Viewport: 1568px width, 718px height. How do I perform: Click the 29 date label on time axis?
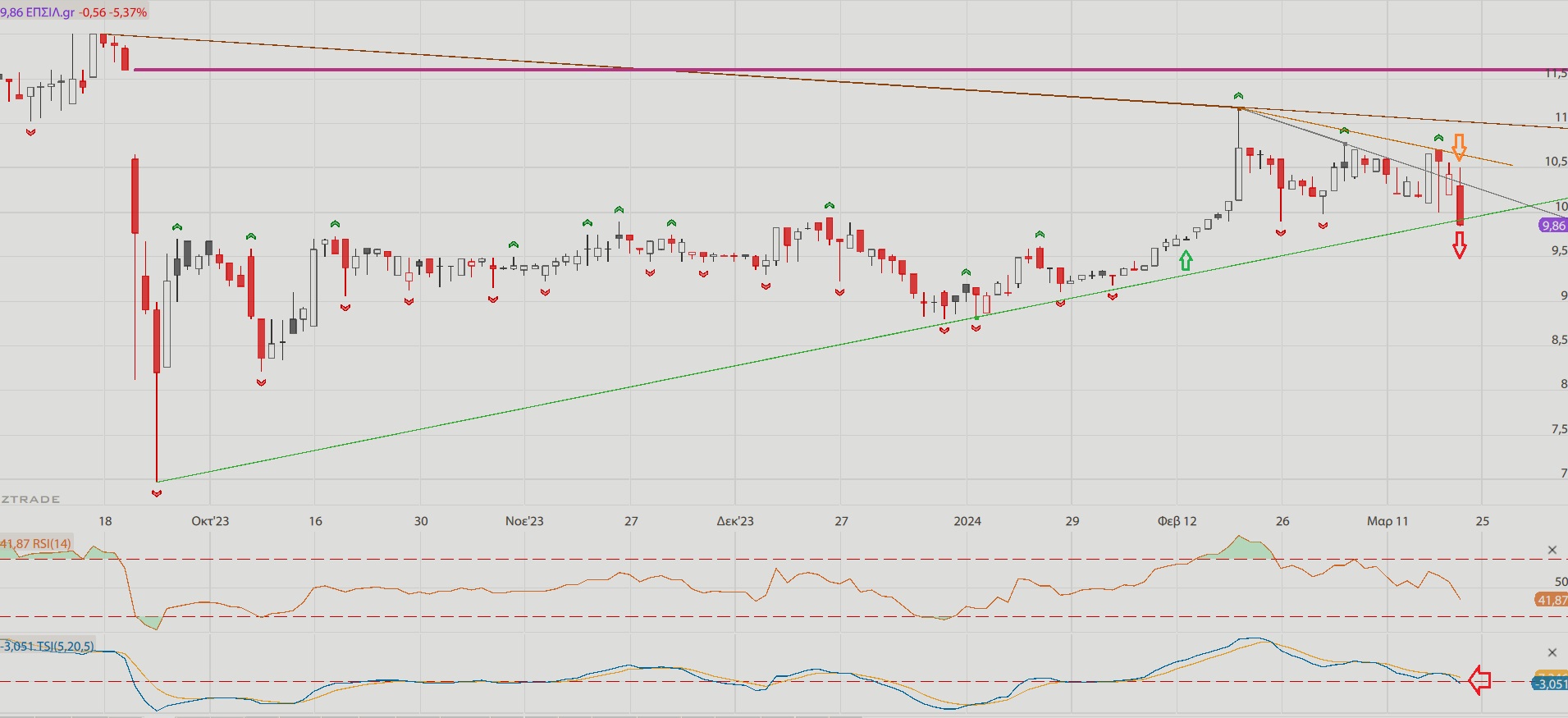point(1072,521)
